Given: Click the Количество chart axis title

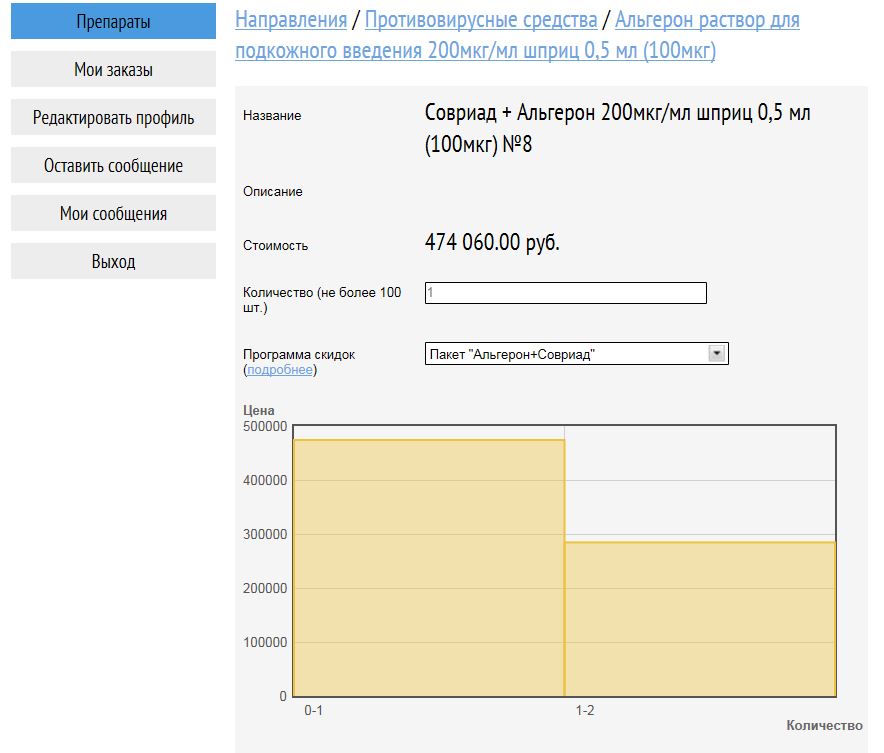Looking at the screenshot, I should pos(824,725).
